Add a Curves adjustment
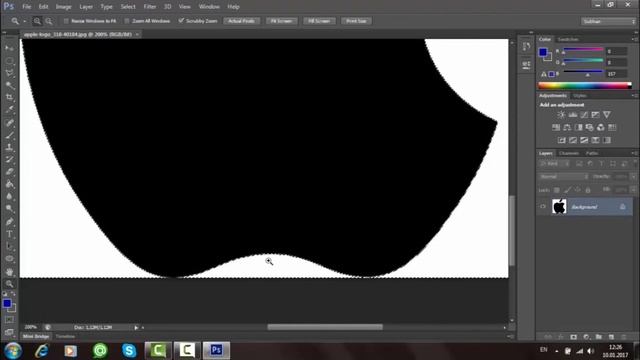640x360 pixels. coord(584,115)
